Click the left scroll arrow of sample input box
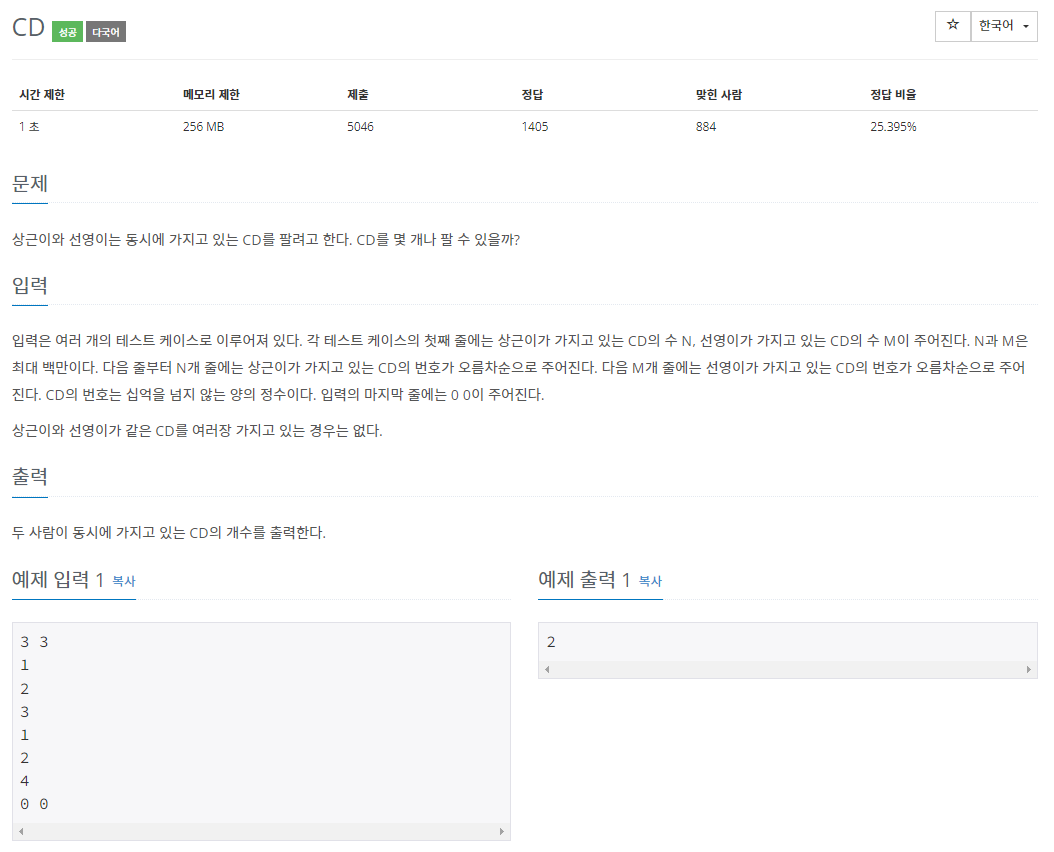The image size is (1054, 852). pyautogui.click(x=19, y=830)
